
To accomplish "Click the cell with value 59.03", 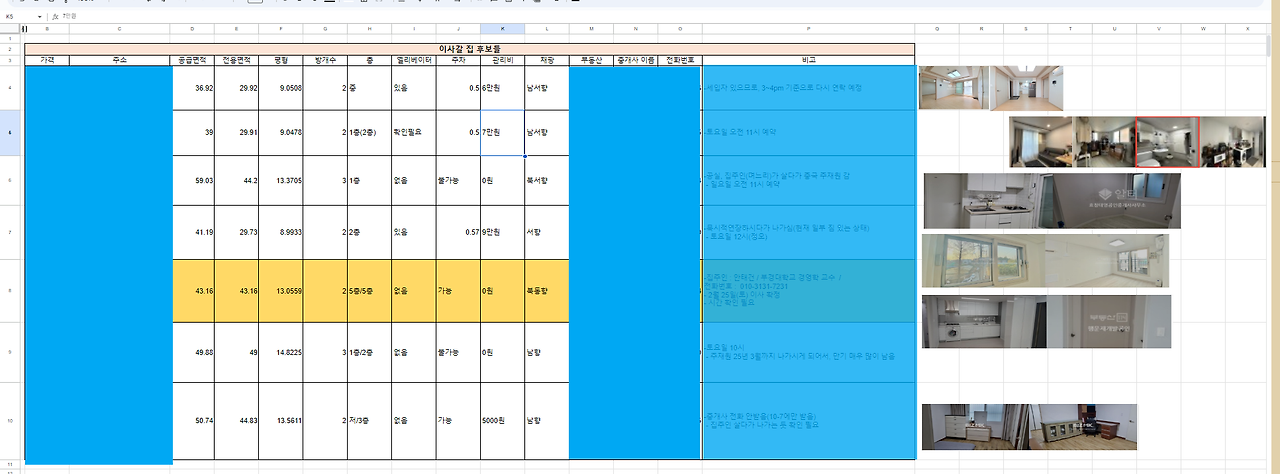I will point(192,180).
